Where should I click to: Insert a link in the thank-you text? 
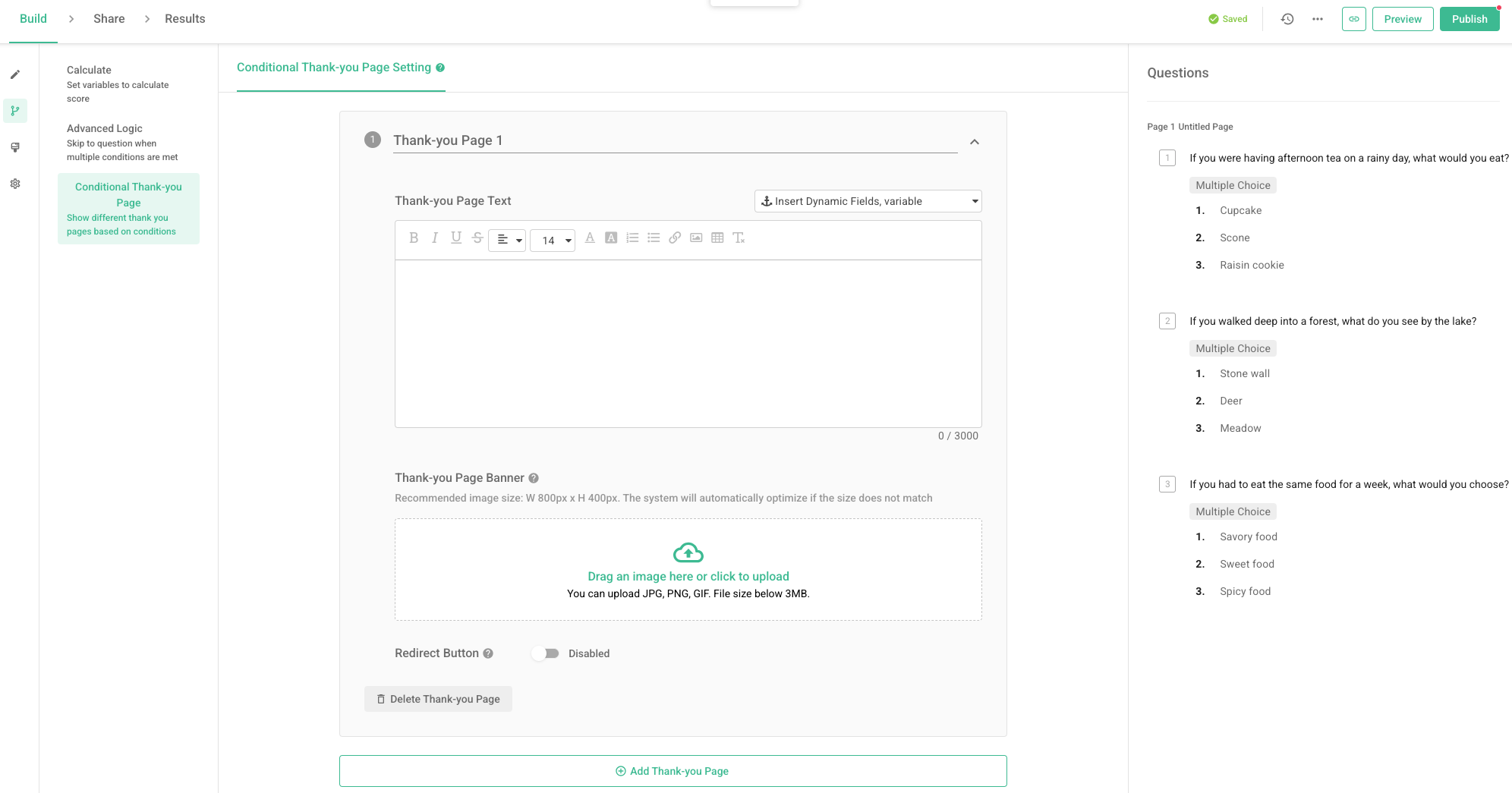point(675,238)
